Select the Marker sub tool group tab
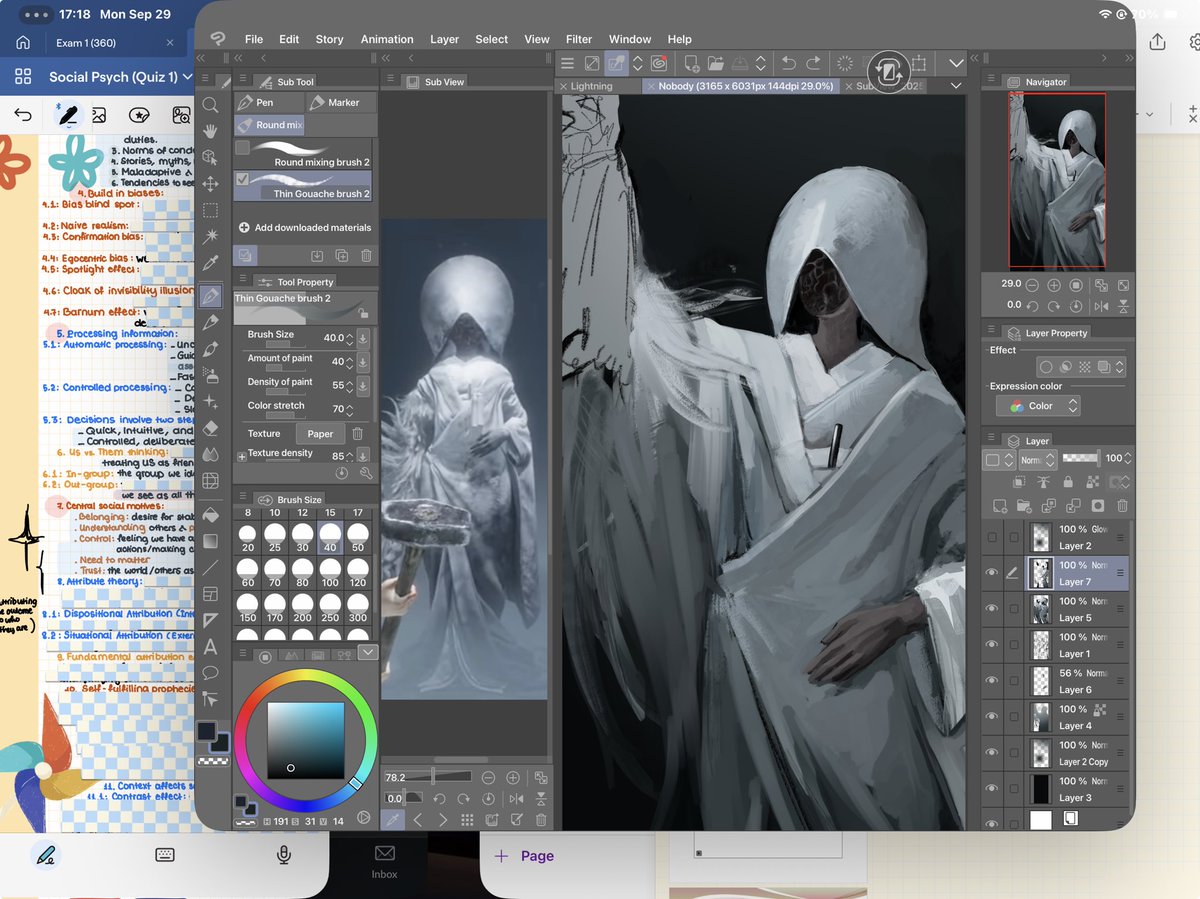 coord(340,102)
